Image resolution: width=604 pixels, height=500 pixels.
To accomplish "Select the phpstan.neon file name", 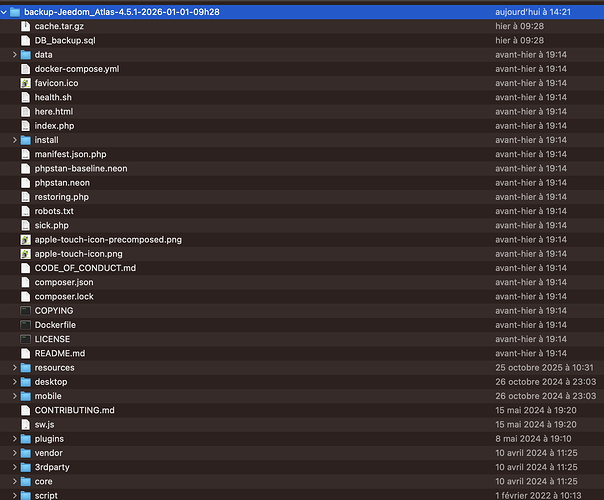I will click(x=62, y=183).
